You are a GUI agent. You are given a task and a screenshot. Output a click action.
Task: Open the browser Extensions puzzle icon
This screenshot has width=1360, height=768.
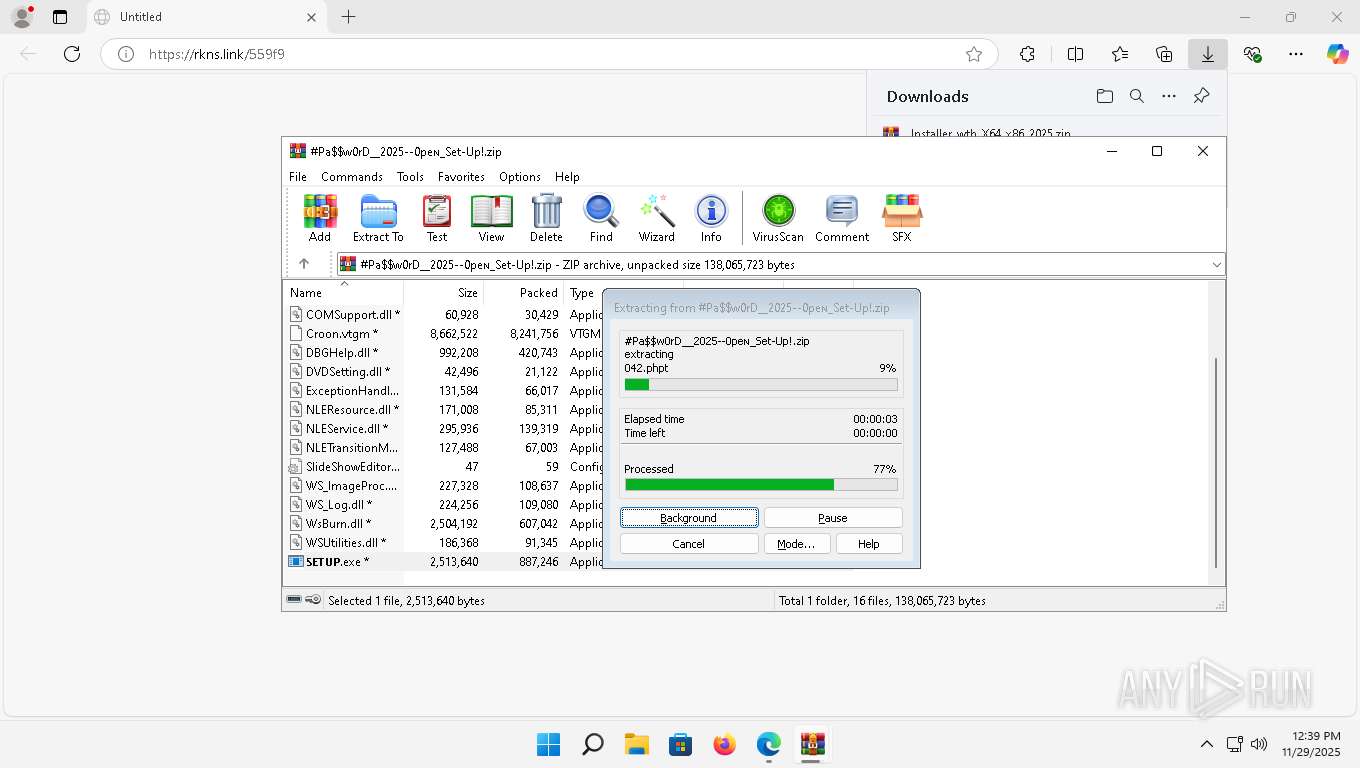click(1027, 54)
